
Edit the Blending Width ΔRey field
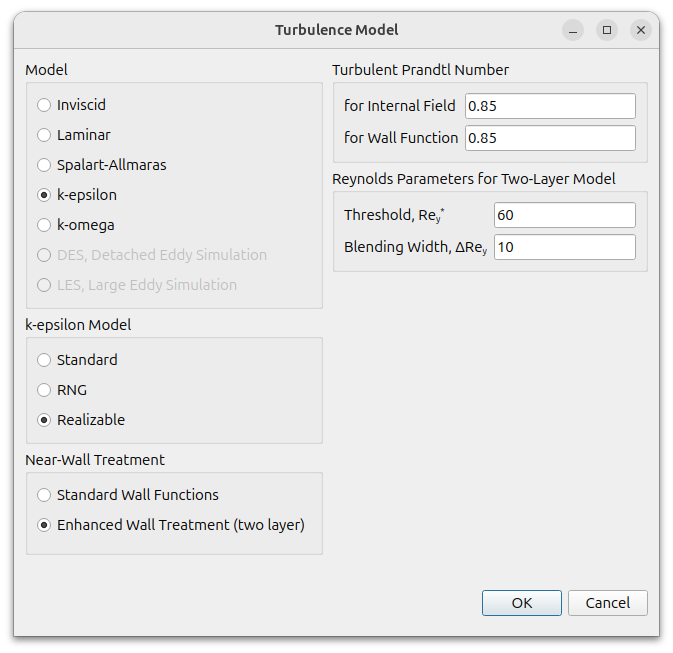(x=565, y=247)
